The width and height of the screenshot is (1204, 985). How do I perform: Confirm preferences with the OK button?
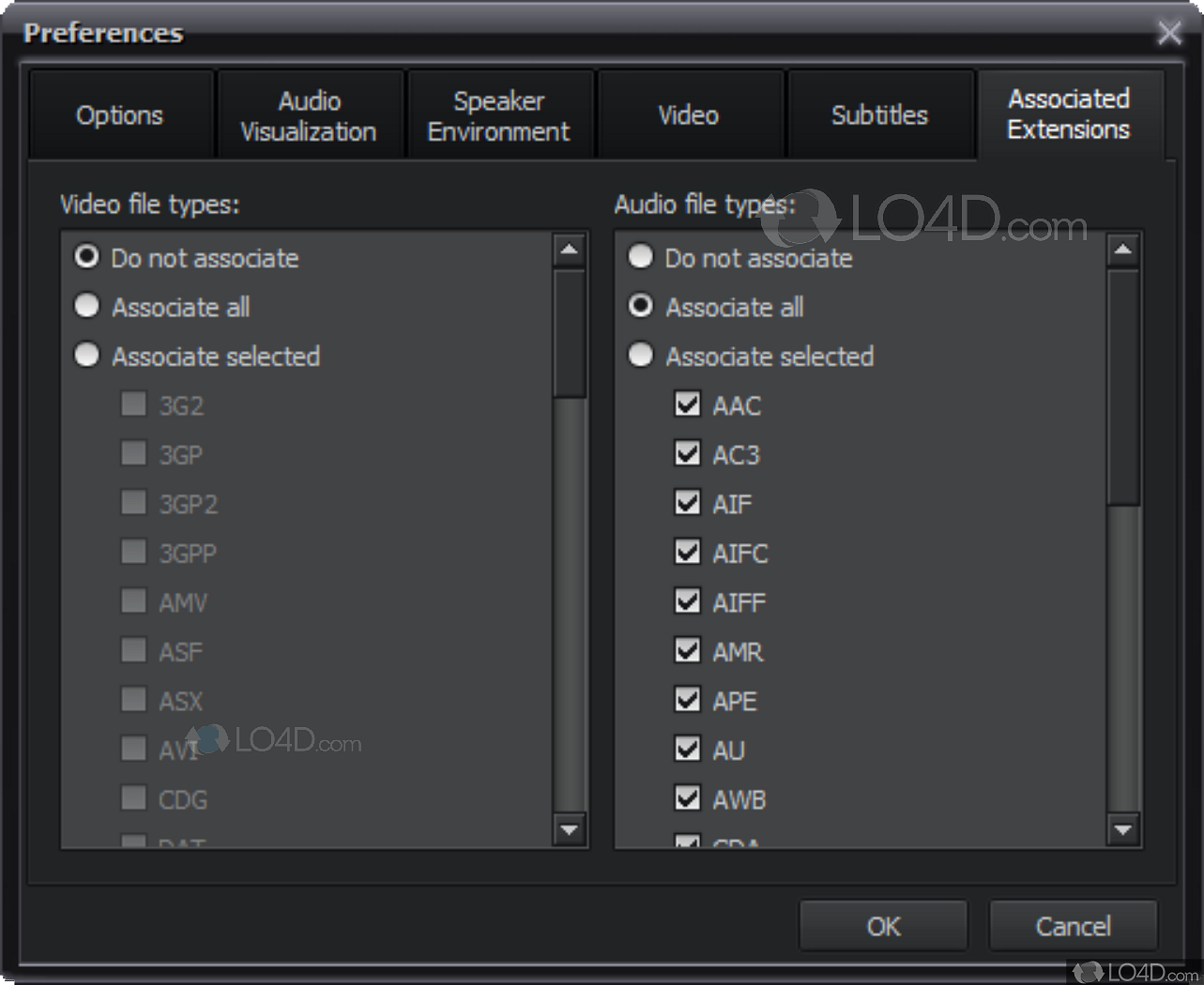tap(882, 925)
